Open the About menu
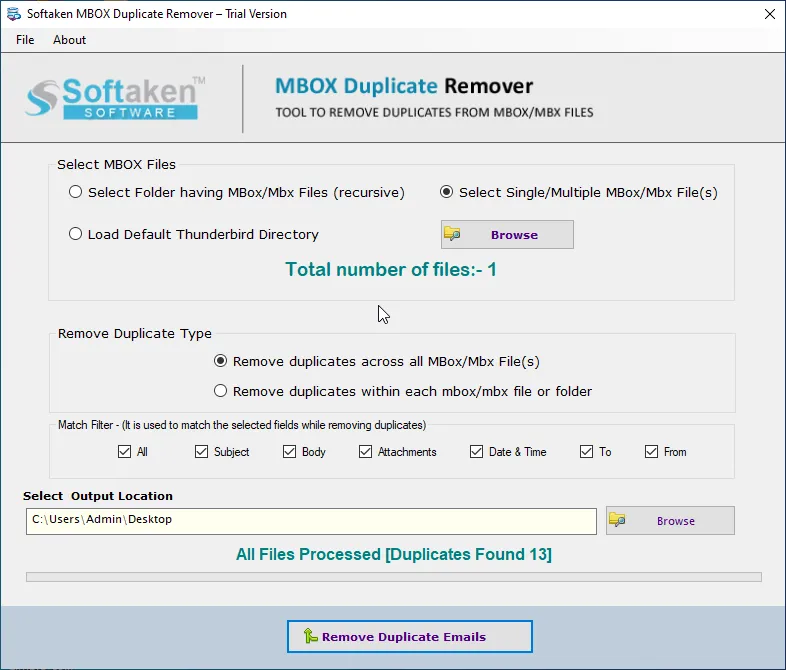Image resolution: width=786 pixels, height=670 pixels. coord(70,40)
